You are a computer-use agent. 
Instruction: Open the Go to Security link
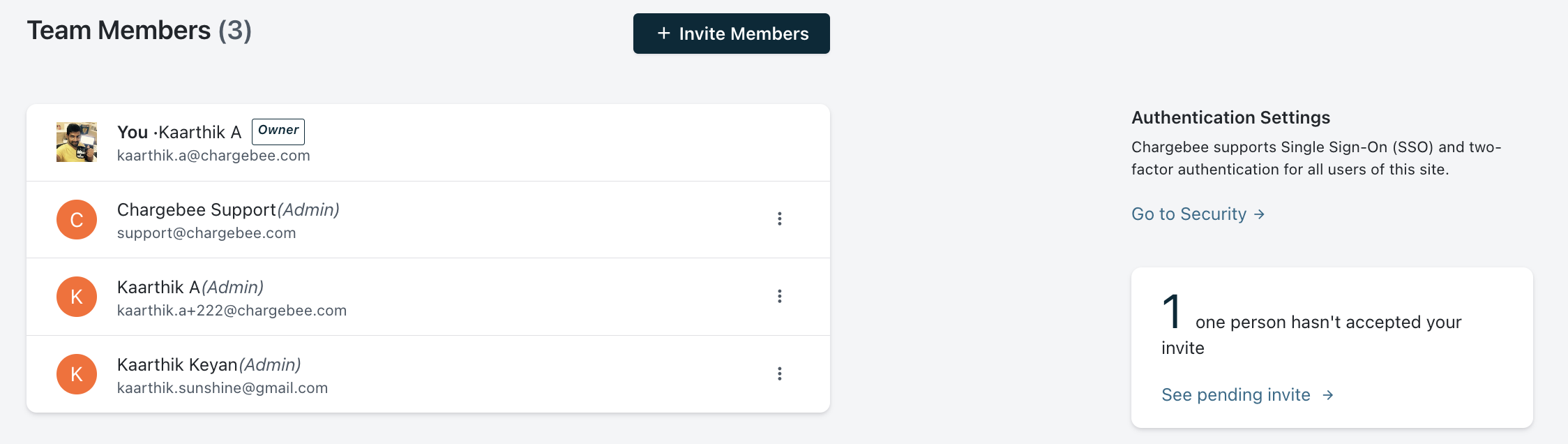pyautogui.click(x=1189, y=214)
